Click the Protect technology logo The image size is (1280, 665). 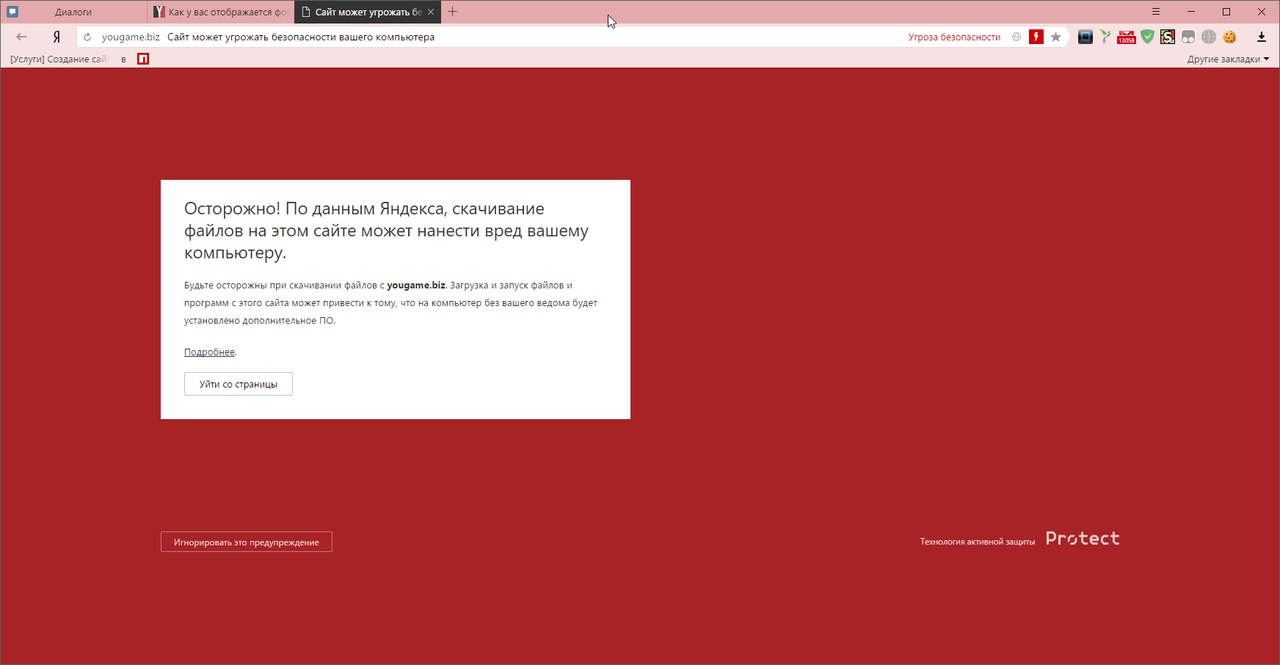pos(1083,538)
